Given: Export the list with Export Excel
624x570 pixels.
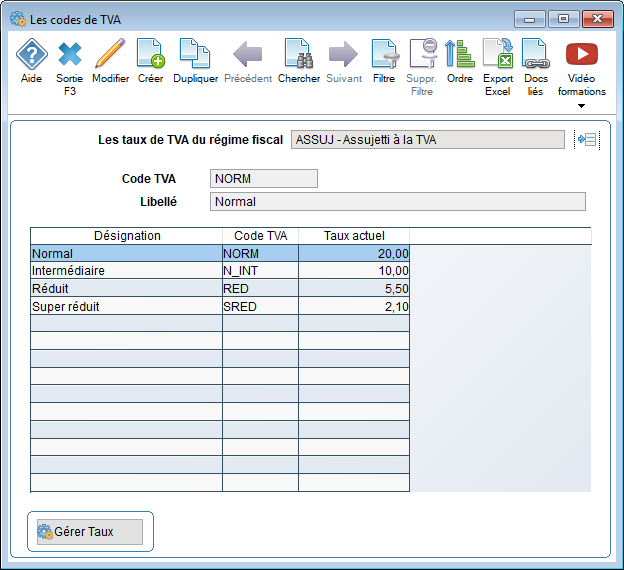Looking at the screenshot, I should pos(497,53).
